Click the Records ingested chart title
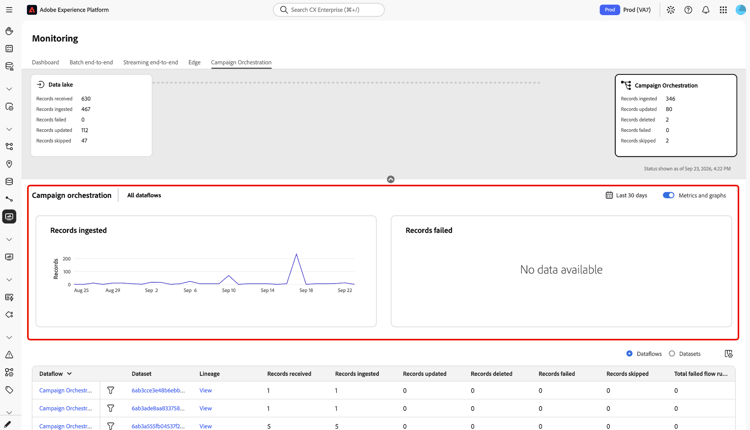This screenshot has width=750, height=430. 78,230
